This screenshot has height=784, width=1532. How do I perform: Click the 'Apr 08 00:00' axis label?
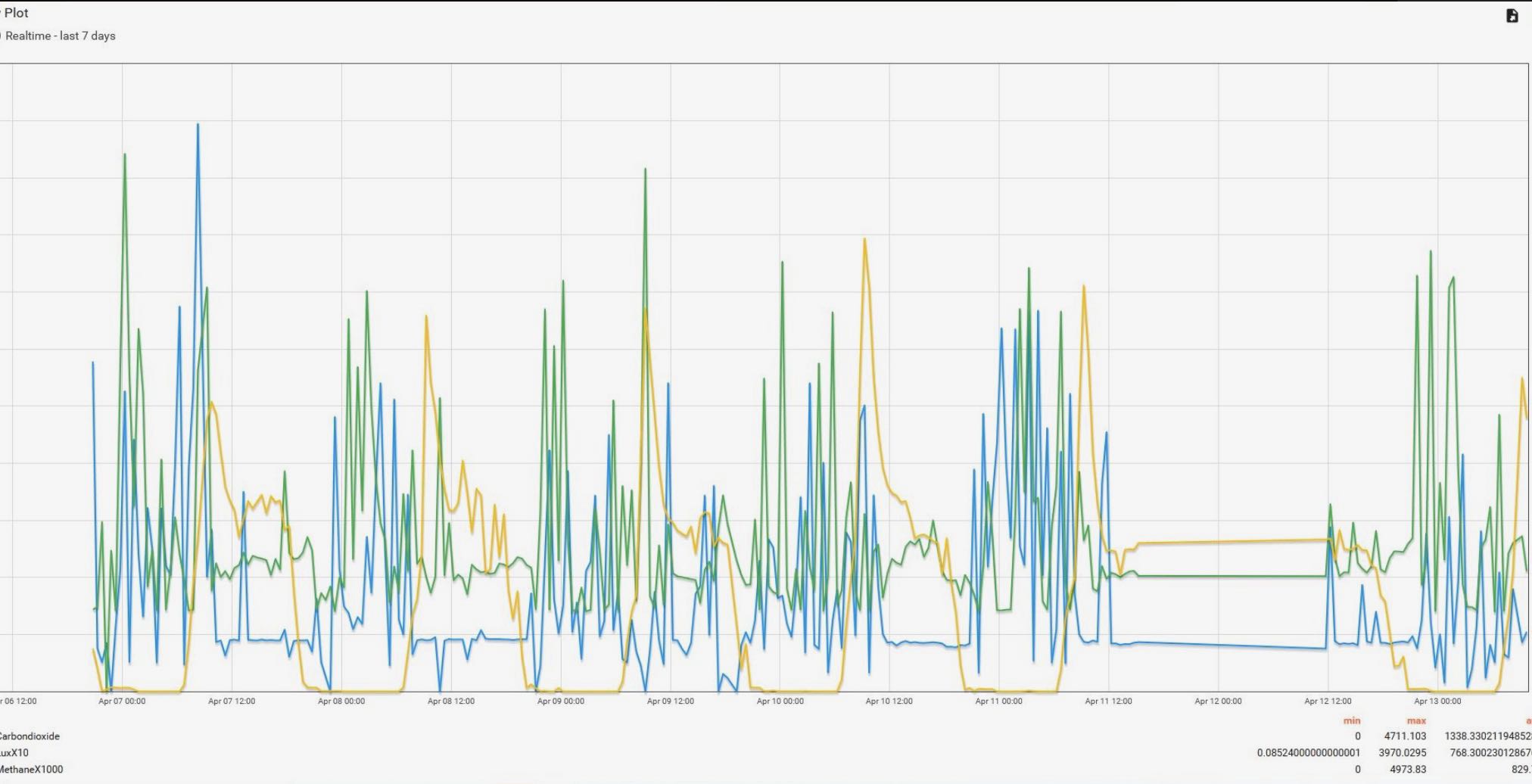[341, 702]
